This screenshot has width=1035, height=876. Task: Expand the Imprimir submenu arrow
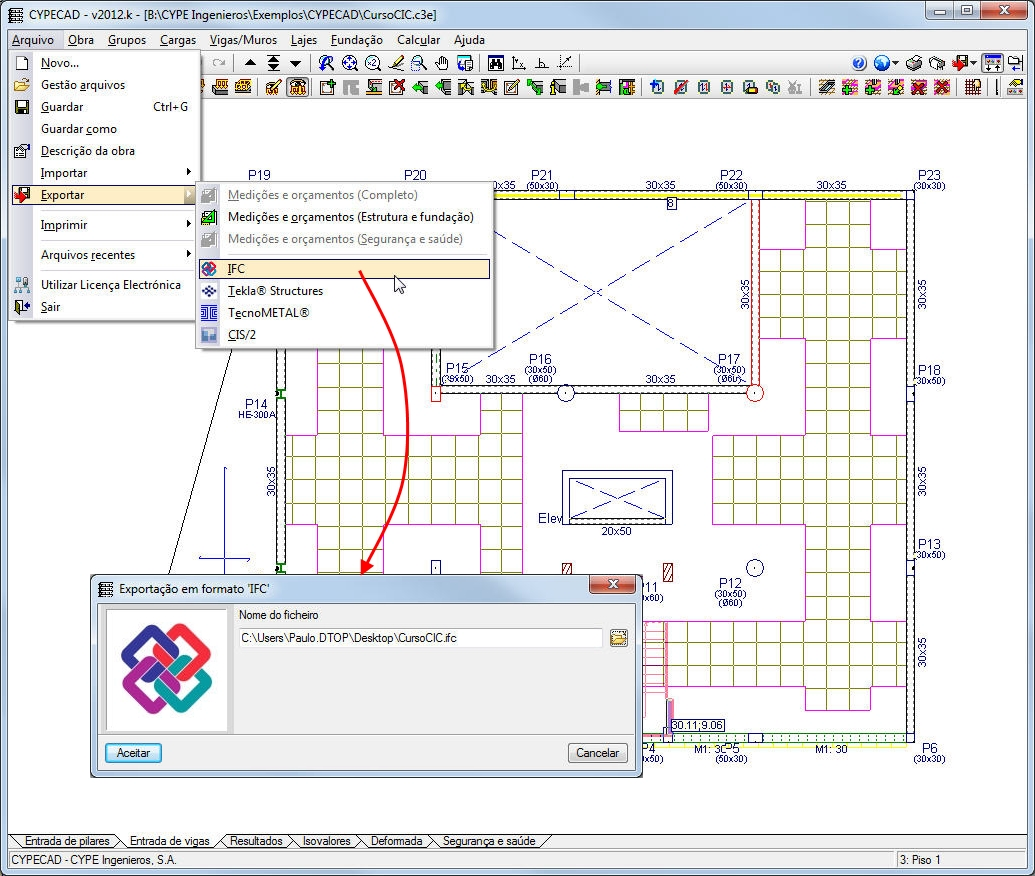[189, 224]
